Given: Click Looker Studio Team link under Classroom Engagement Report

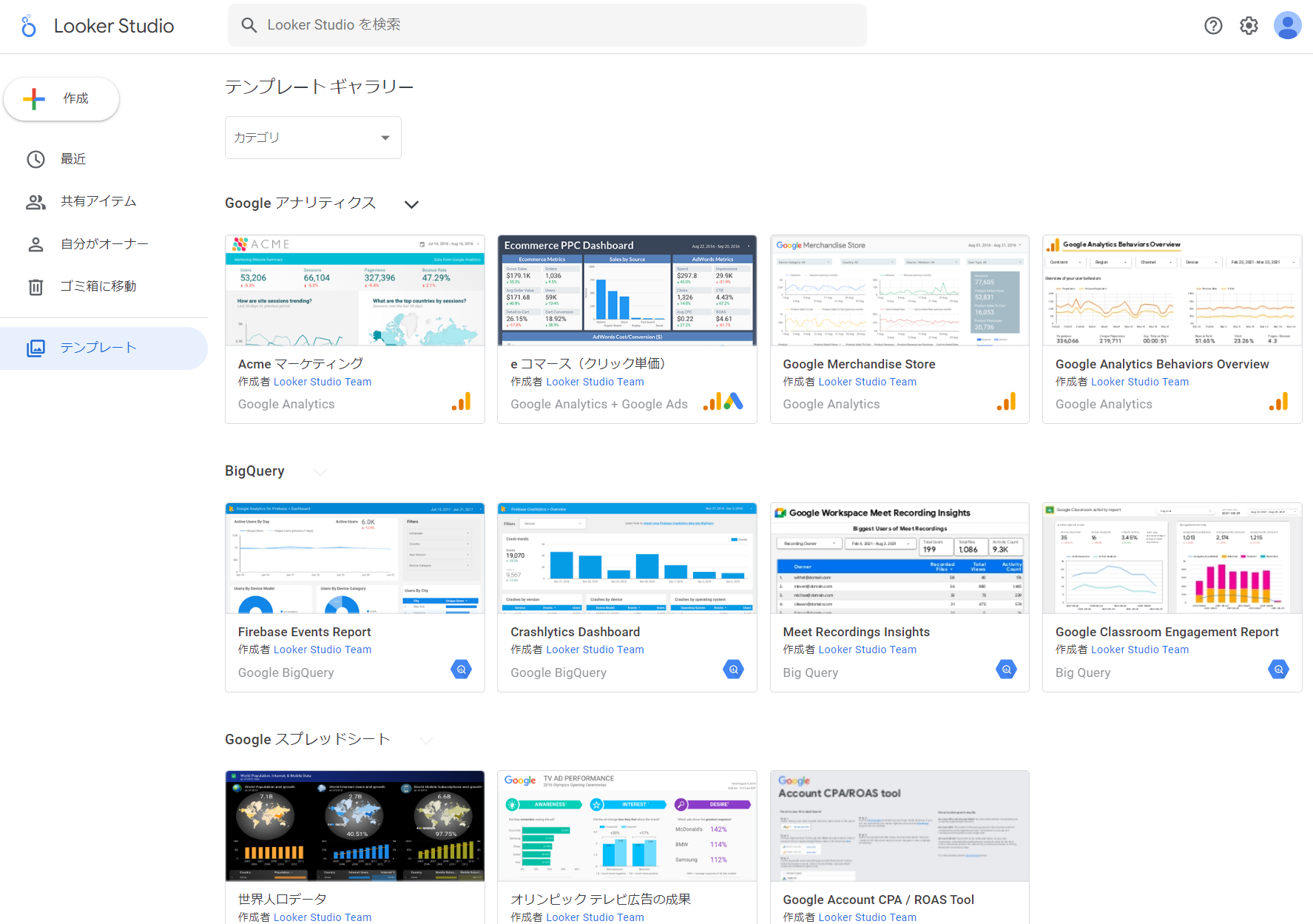Looking at the screenshot, I should (1140, 650).
